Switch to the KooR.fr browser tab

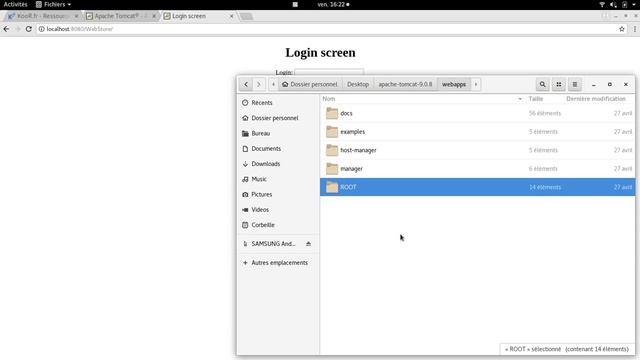43,16
